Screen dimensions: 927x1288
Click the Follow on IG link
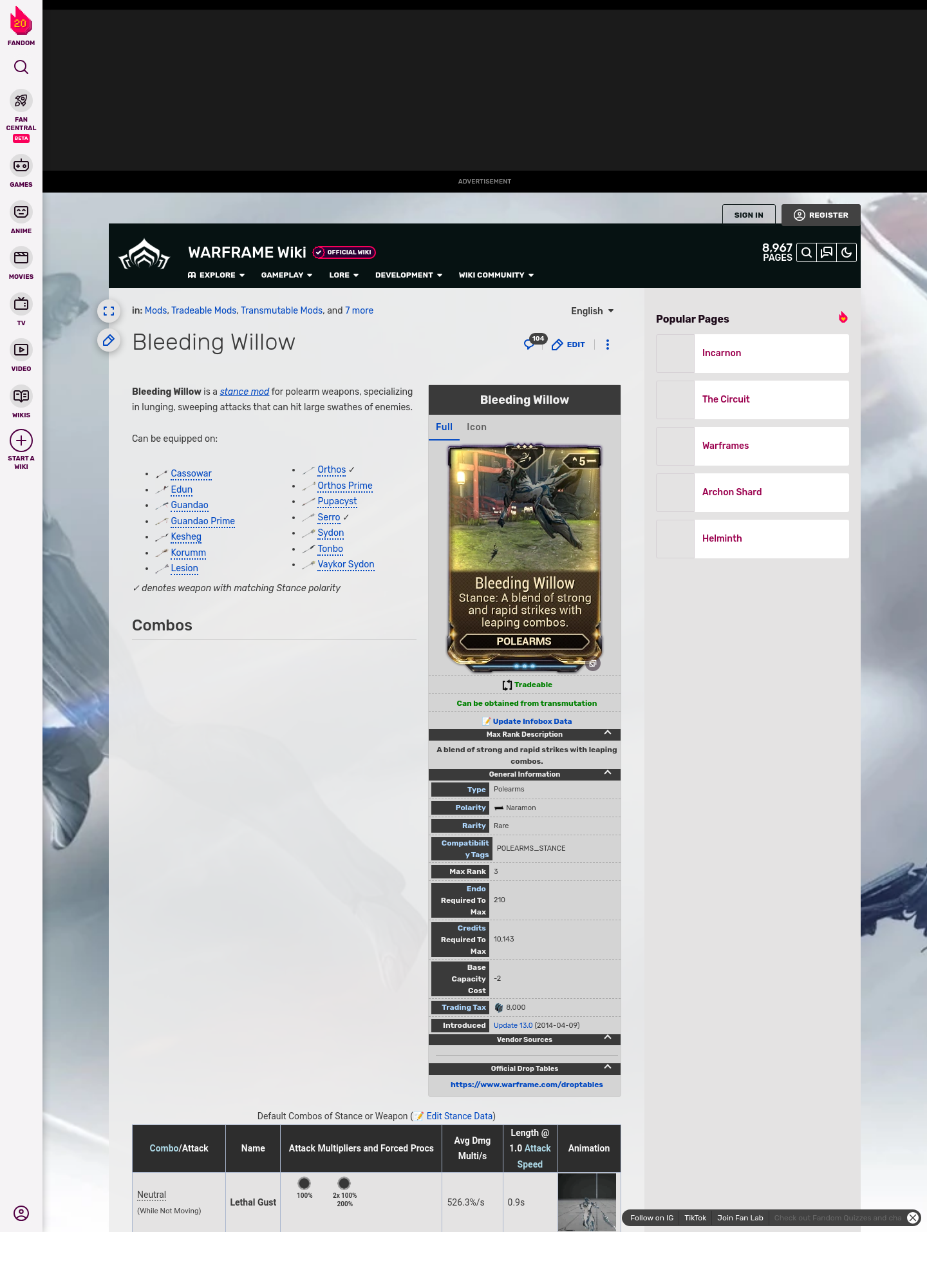point(651,1218)
